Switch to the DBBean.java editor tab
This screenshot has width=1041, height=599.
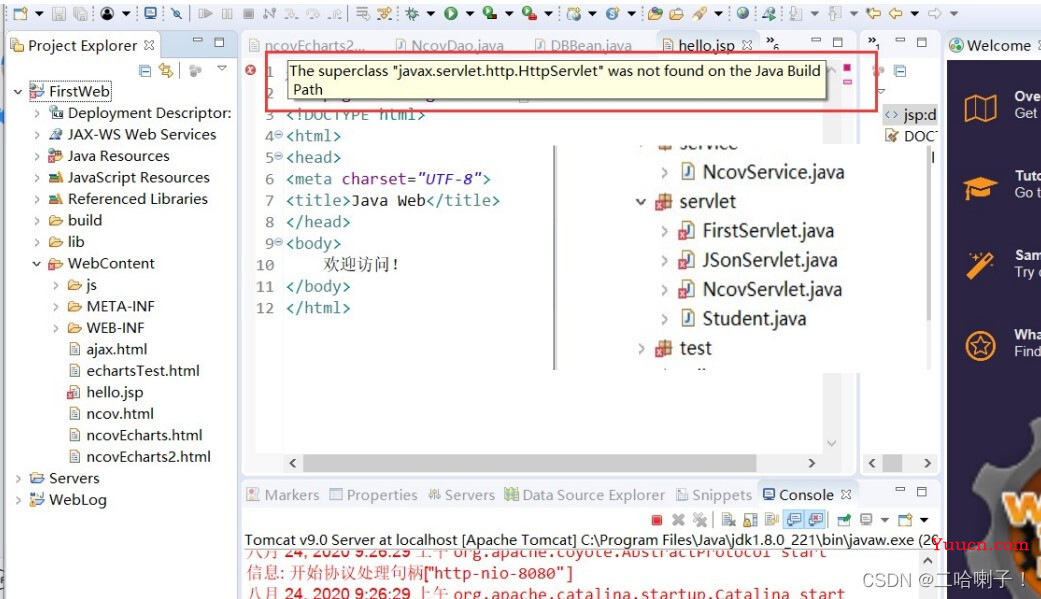click(x=584, y=45)
